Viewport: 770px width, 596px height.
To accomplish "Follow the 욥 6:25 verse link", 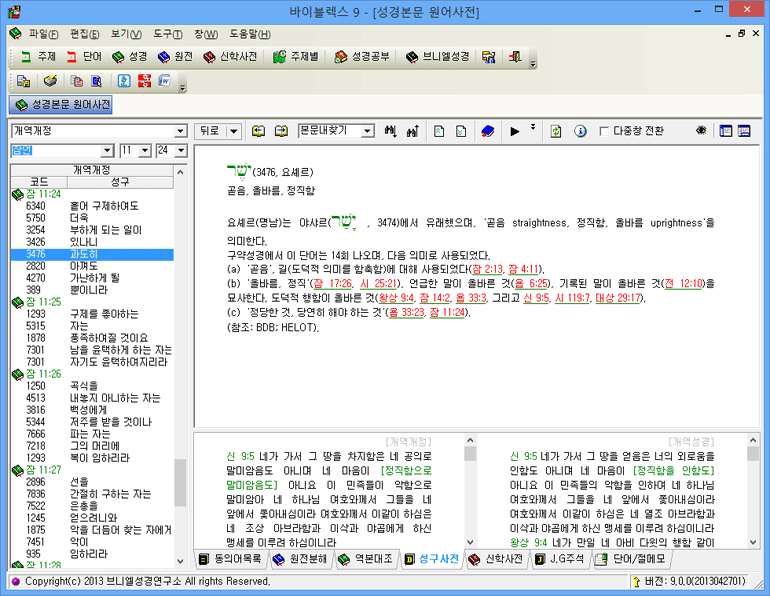I will point(530,283).
